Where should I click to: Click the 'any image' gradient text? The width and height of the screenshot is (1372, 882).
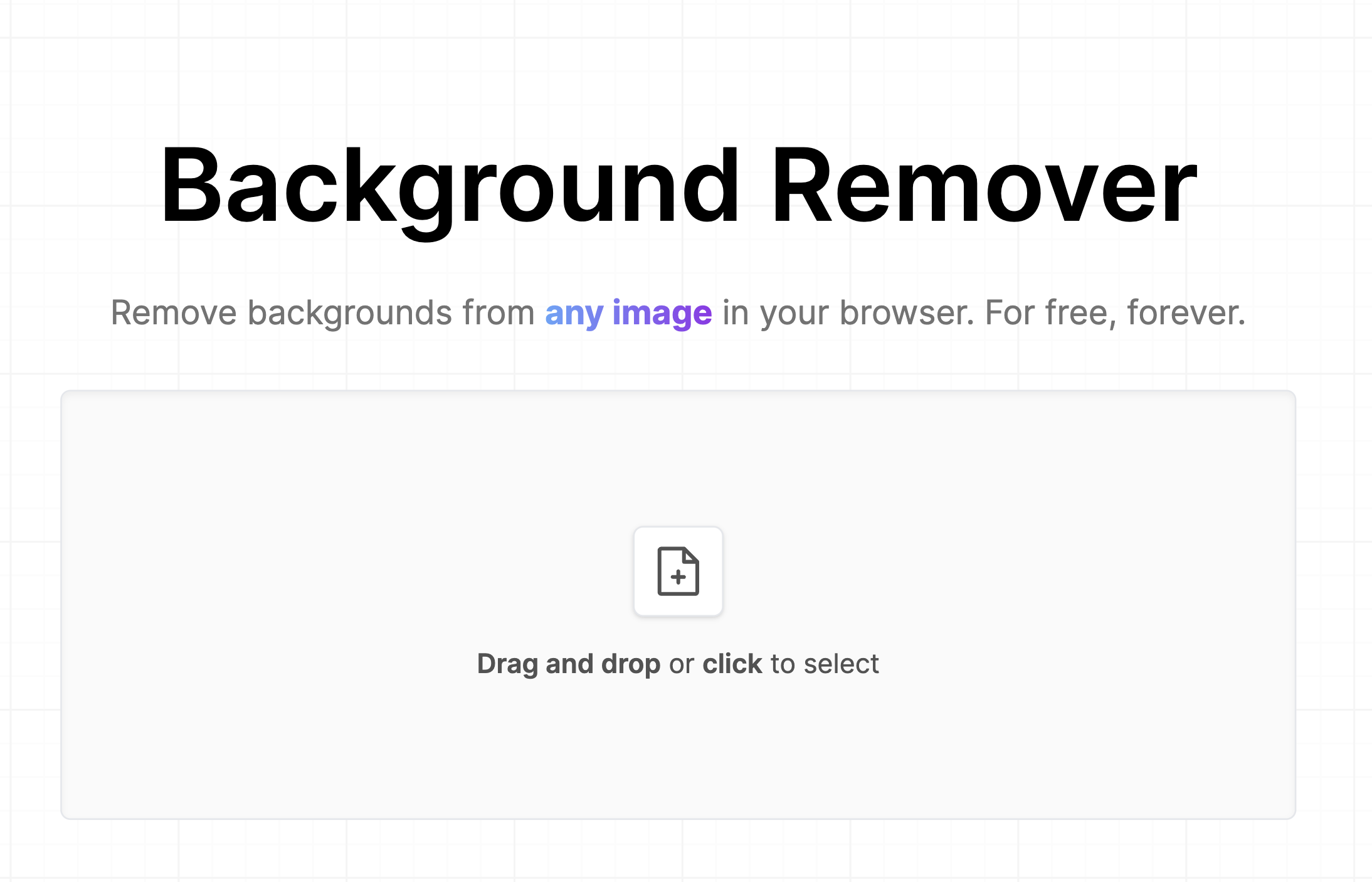click(x=628, y=313)
